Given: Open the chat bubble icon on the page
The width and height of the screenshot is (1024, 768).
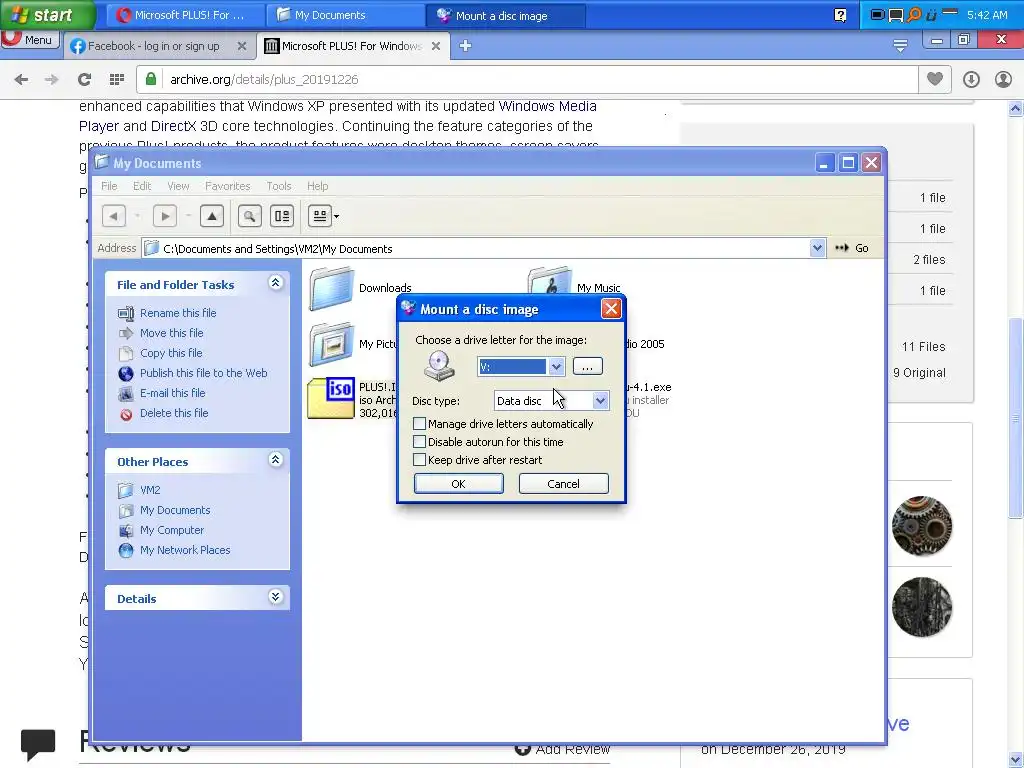Looking at the screenshot, I should [x=38, y=744].
